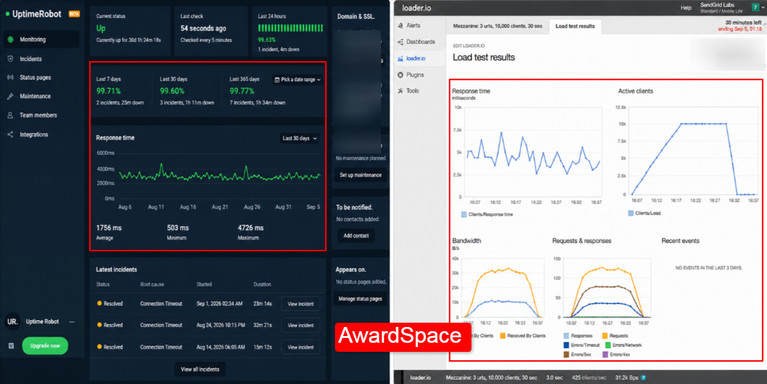This screenshot has width=767, height=384.
Task: Click the 99.60% Last 30 days uptime value
Action: (172, 91)
